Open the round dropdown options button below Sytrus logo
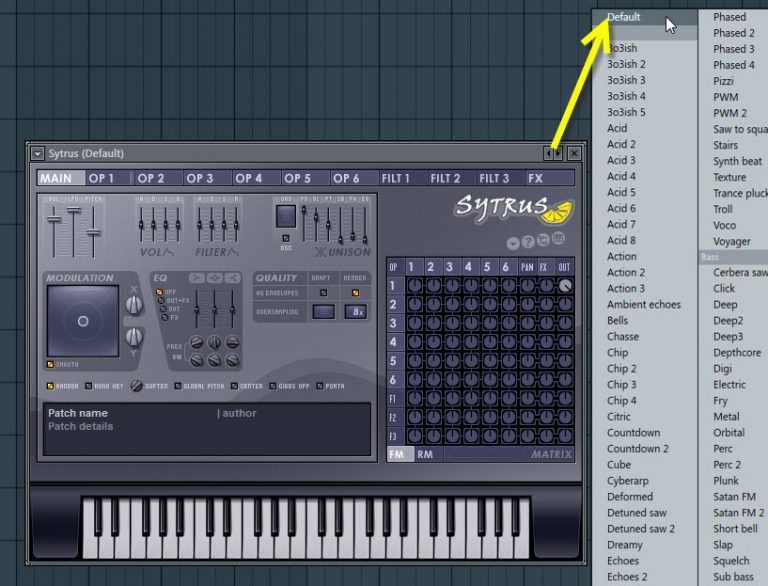The height and width of the screenshot is (586, 768). pos(513,243)
